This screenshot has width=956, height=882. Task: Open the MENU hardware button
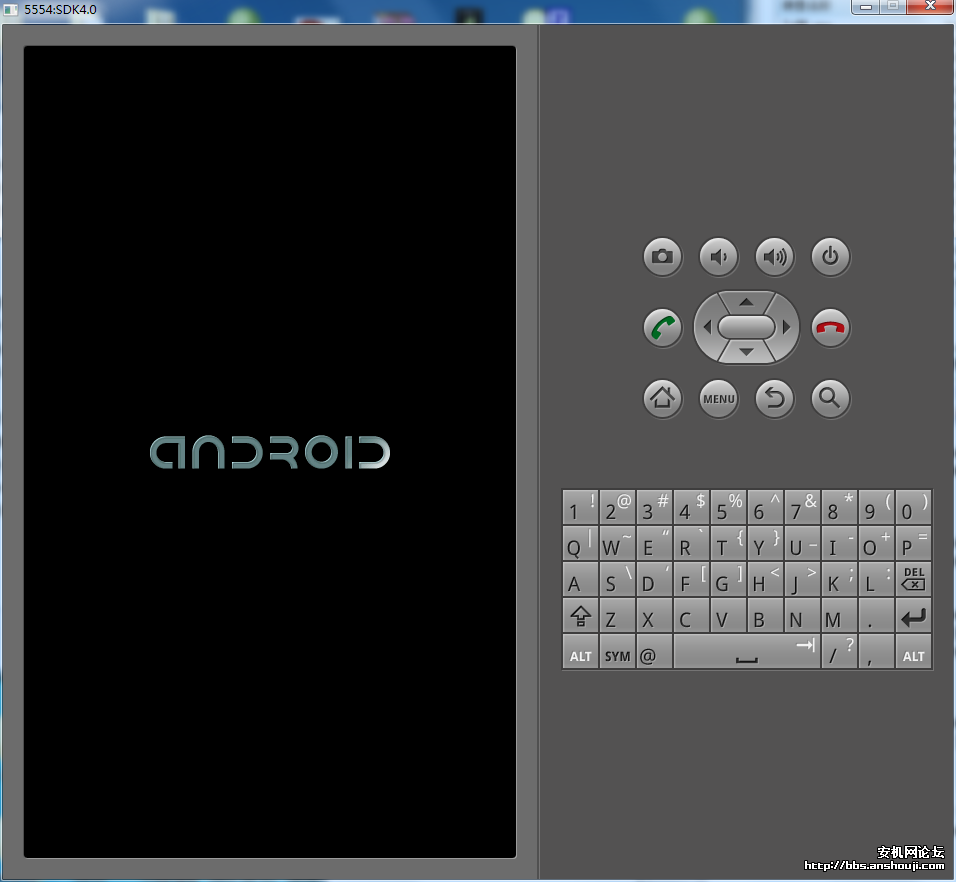pos(719,399)
